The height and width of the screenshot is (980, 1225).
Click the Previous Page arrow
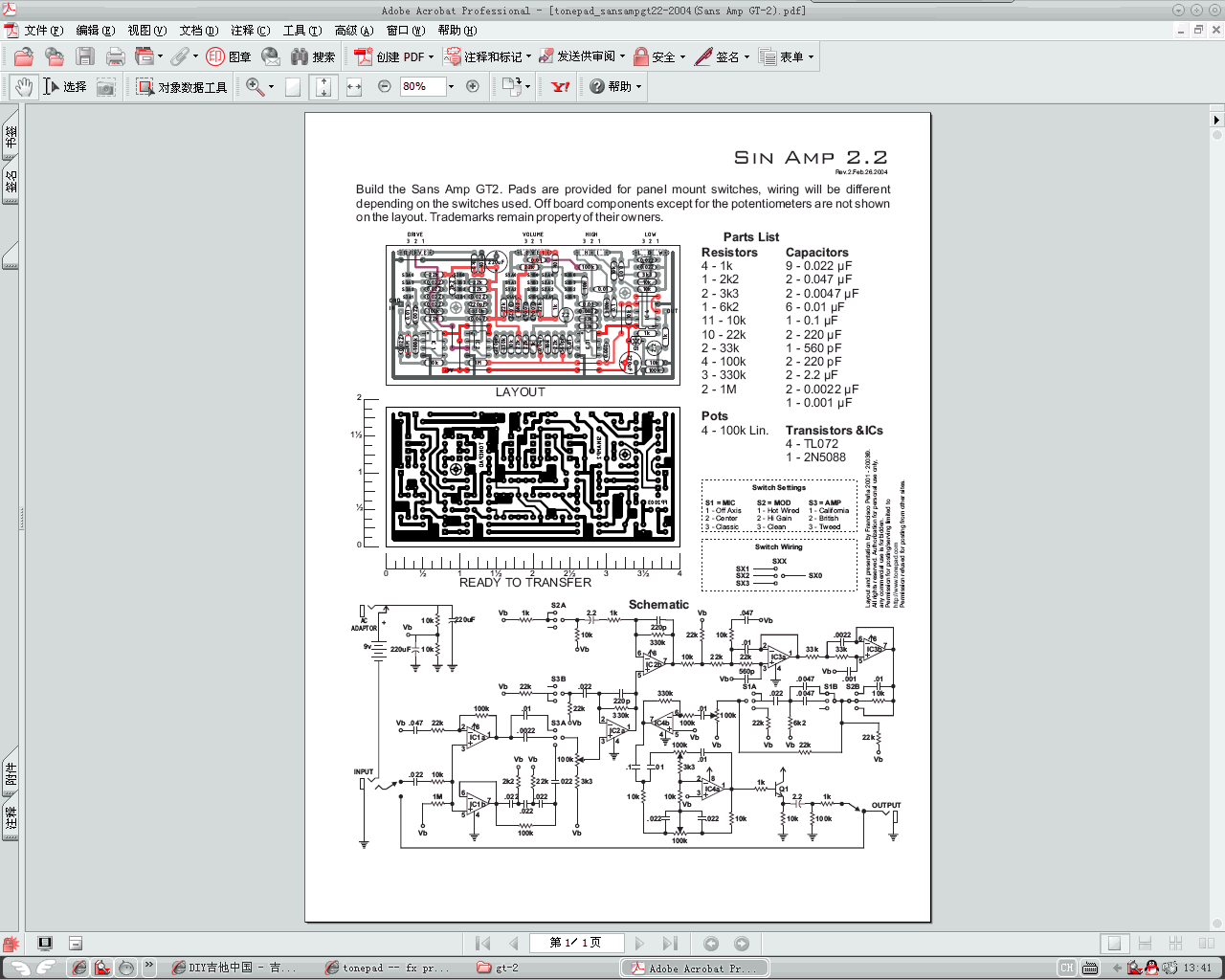point(513,944)
